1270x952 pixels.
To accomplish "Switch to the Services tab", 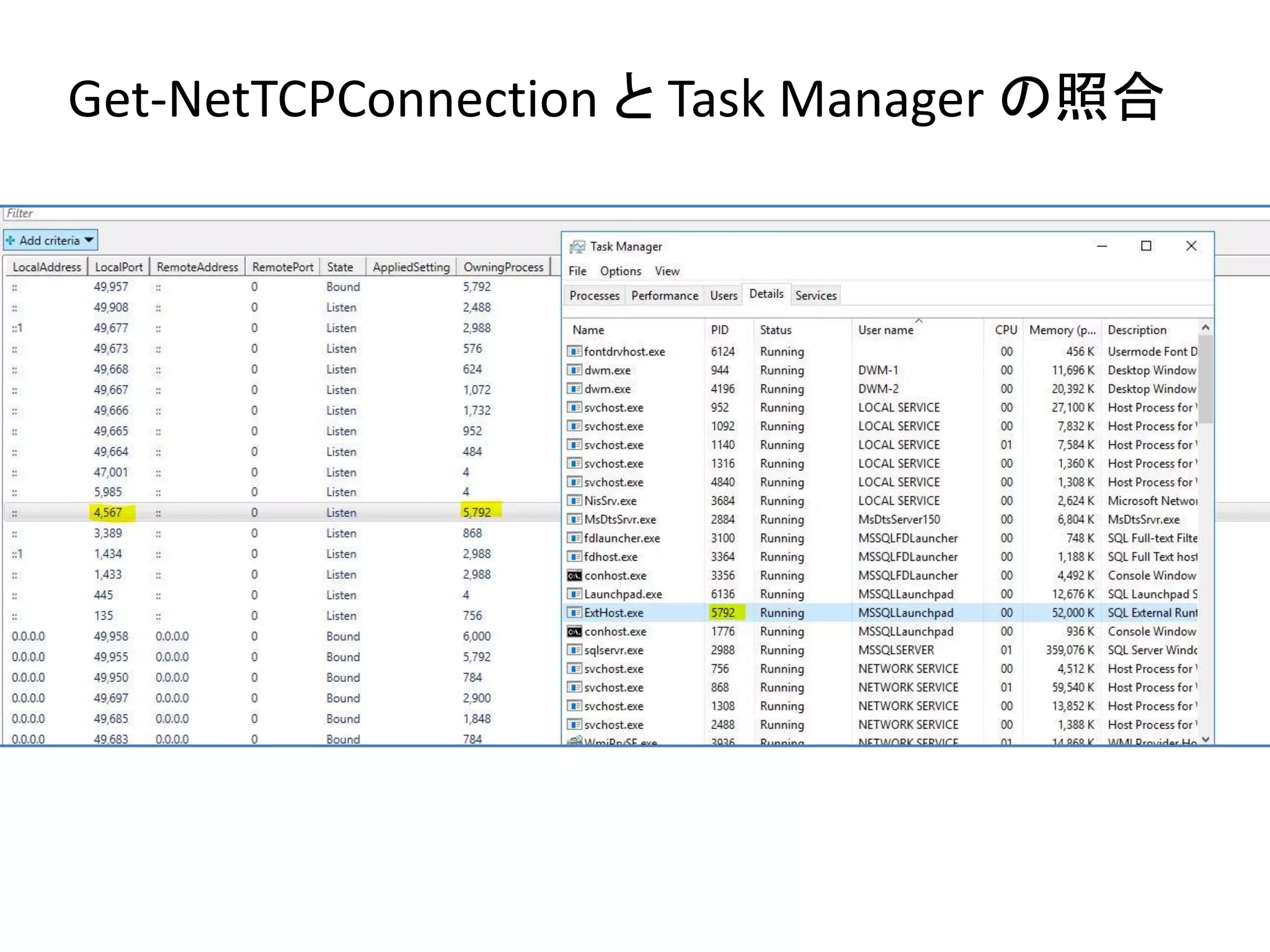I will (x=816, y=296).
